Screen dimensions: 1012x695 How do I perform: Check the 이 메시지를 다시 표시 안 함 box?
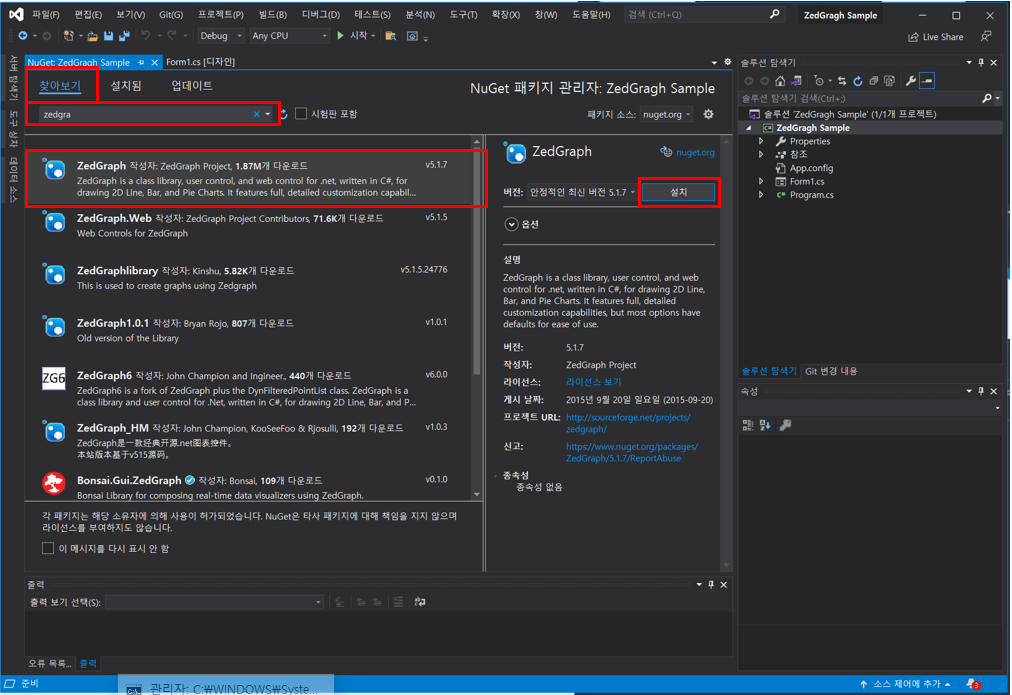[48, 548]
